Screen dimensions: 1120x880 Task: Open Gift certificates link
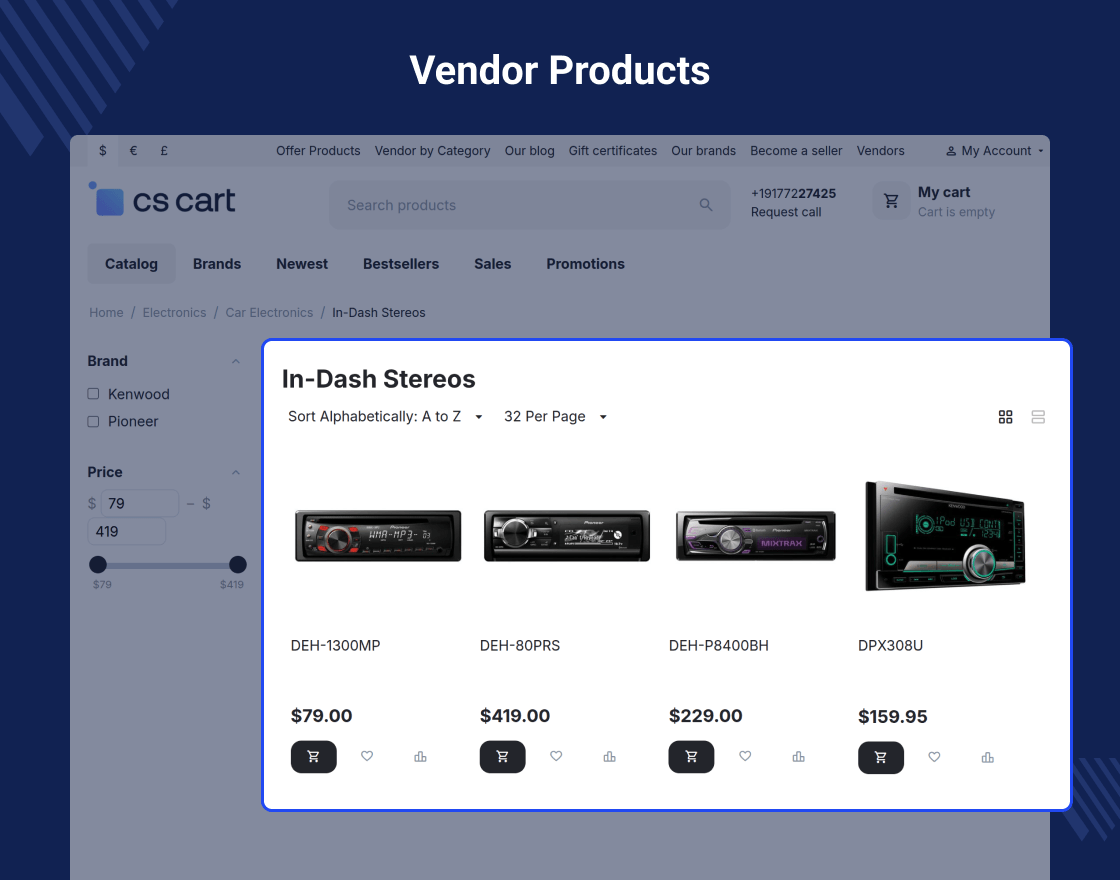point(613,151)
